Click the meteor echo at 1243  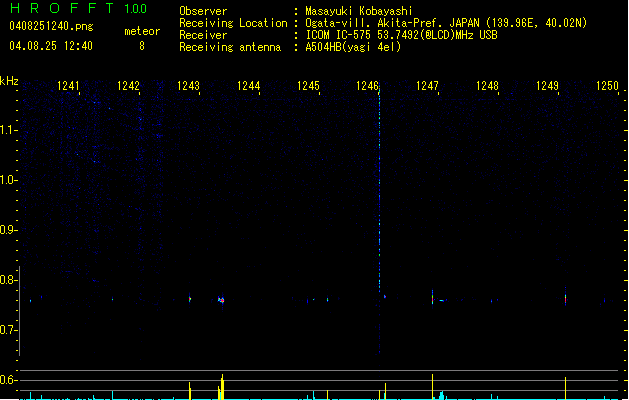(x=190, y=299)
